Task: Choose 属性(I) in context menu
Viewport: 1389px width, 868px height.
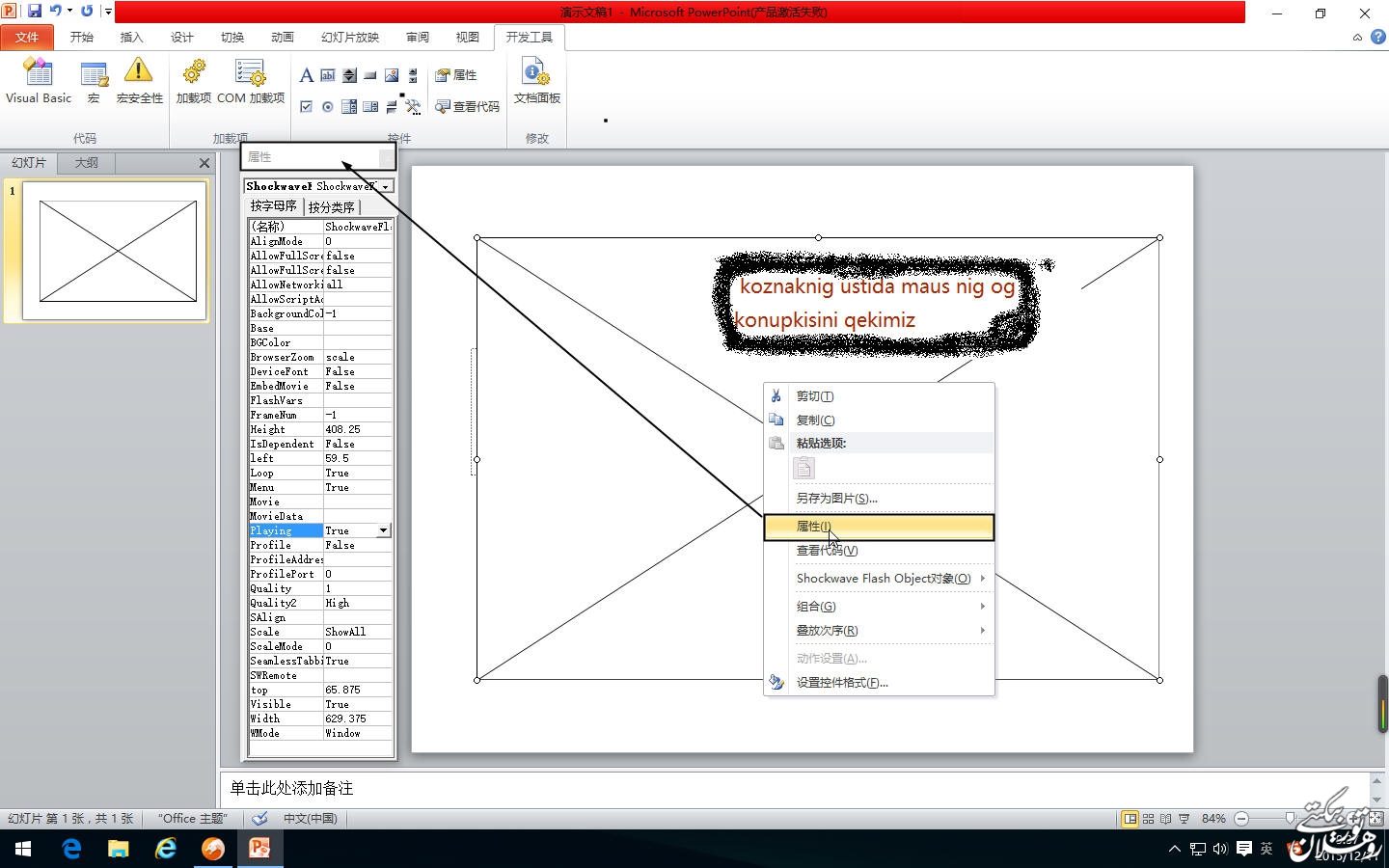Action: (879, 527)
